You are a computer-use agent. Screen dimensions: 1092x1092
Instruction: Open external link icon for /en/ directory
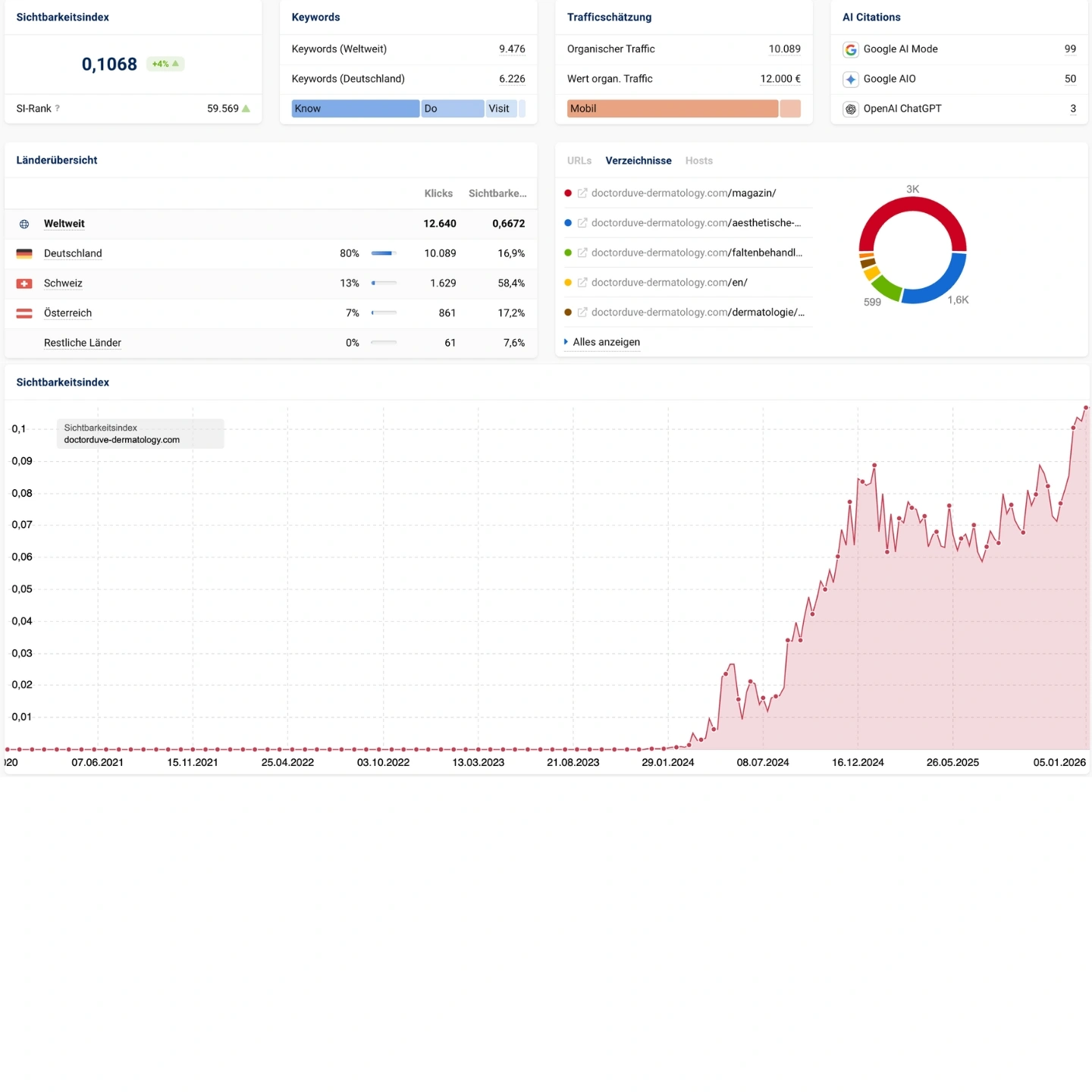pos(582,283)
